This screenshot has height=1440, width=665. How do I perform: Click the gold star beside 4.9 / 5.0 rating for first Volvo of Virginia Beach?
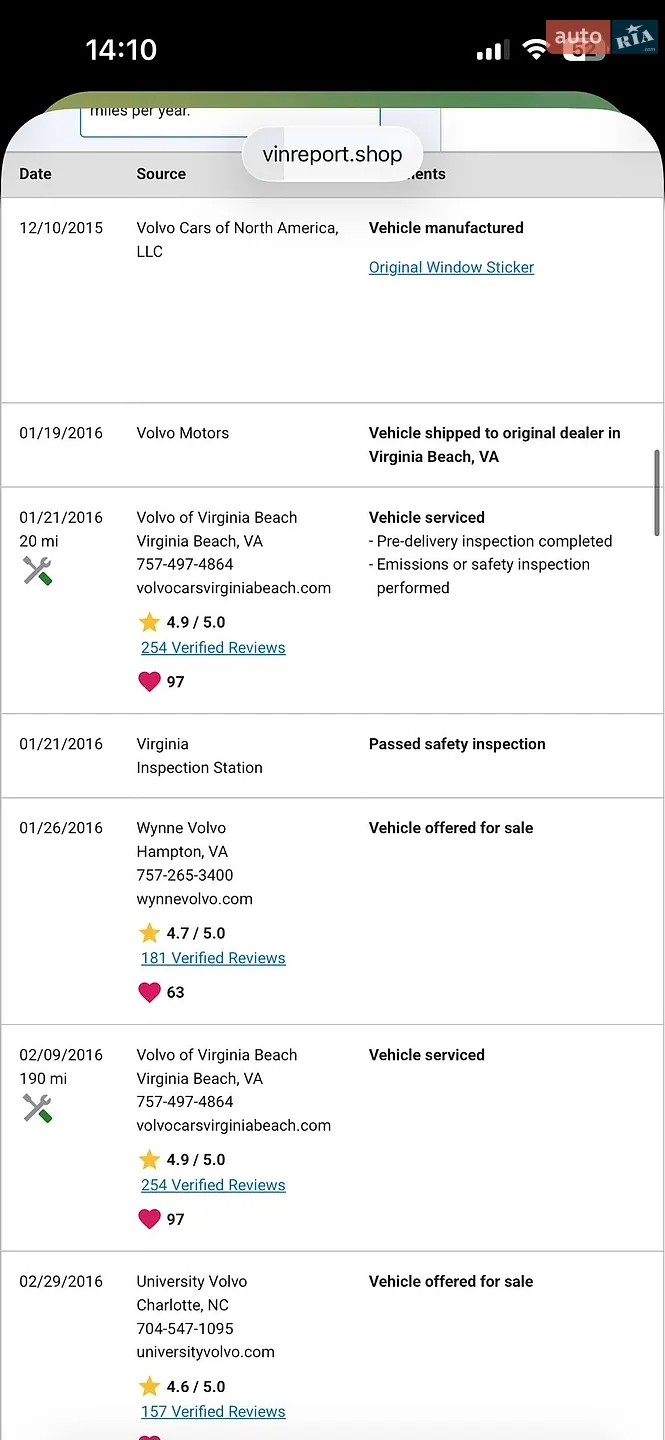click(150, 622)
